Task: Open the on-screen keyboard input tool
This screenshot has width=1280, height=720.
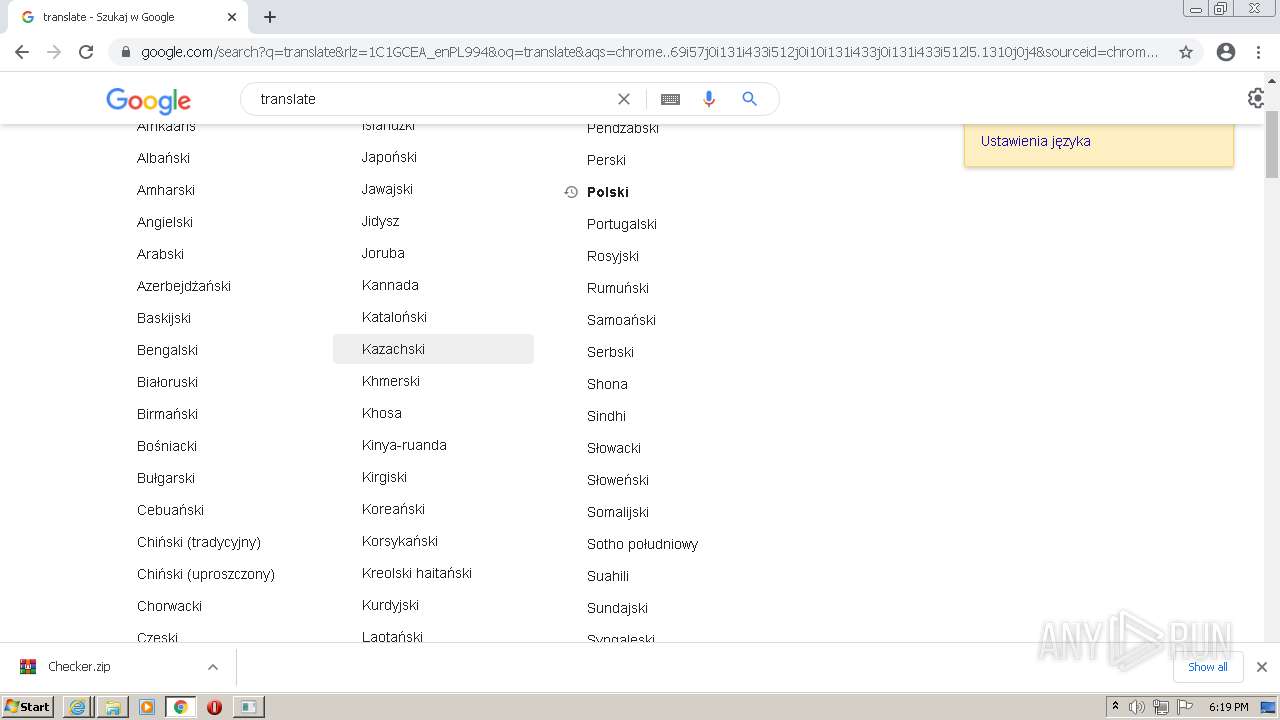Action: pyautogui.click(x=670, y=99)
